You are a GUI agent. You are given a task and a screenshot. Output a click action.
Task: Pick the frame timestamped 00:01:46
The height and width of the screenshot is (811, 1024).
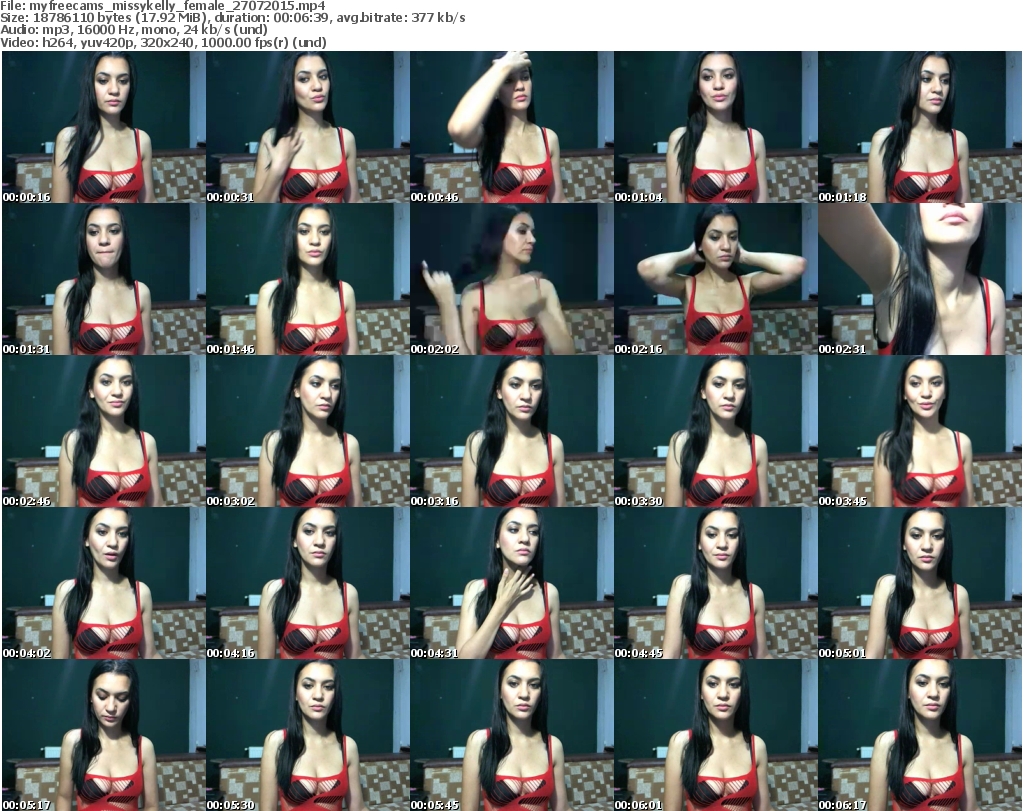point(308,279)
